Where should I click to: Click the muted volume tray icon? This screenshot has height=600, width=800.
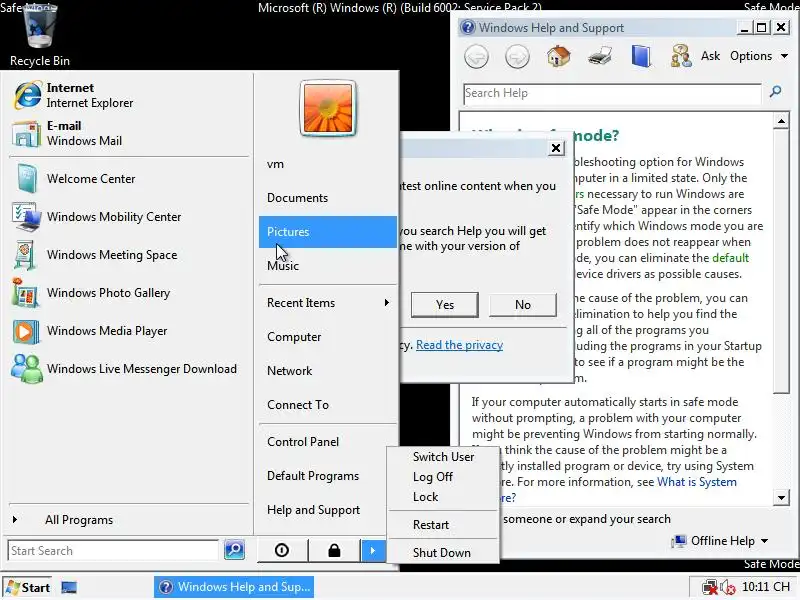(x=728, y=588)
